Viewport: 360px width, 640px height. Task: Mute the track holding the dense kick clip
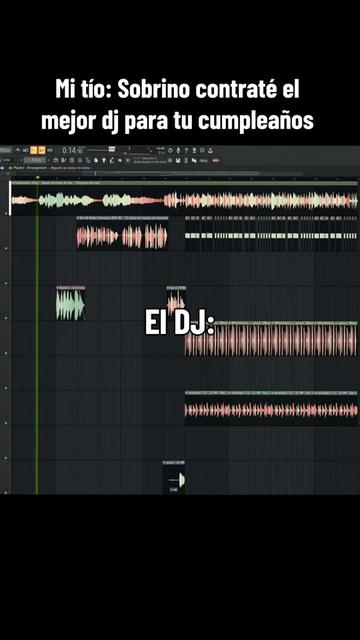pos(6,353)
